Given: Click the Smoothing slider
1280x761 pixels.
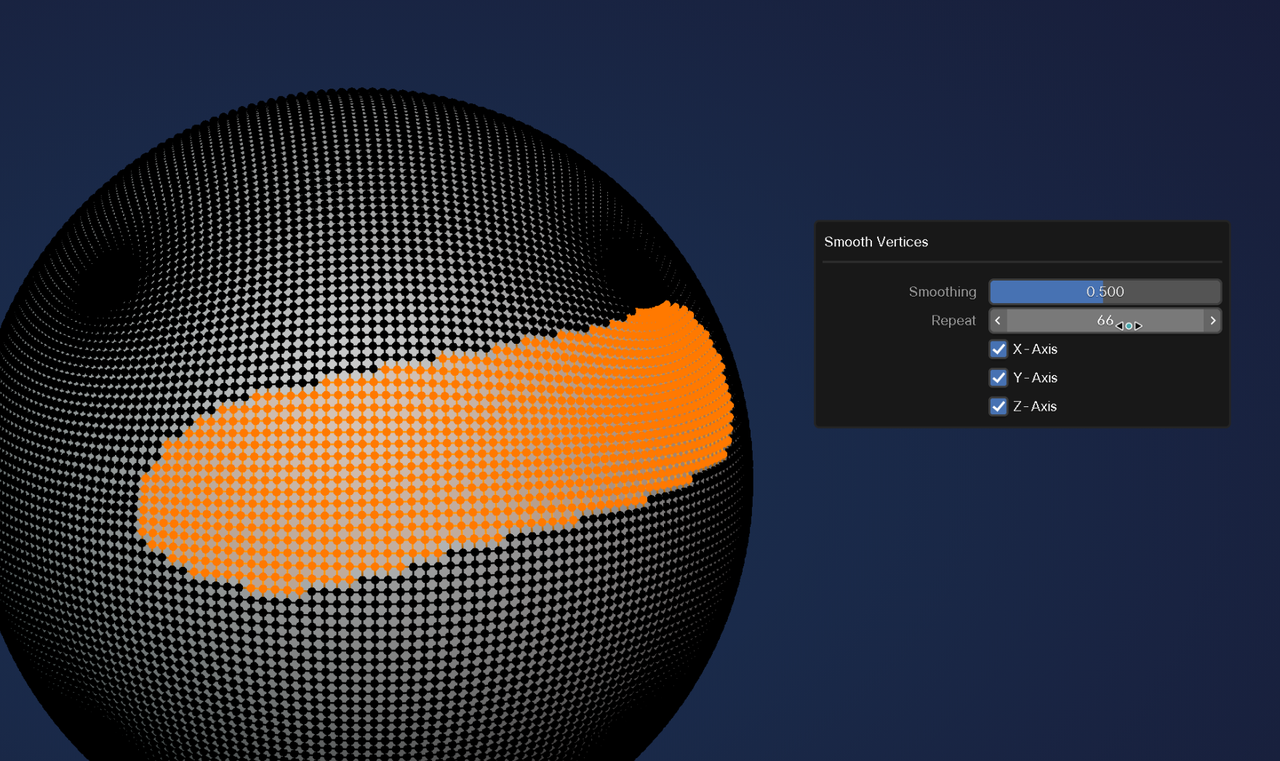Looking at the screenshot, I should click(x=1105, y=291).
